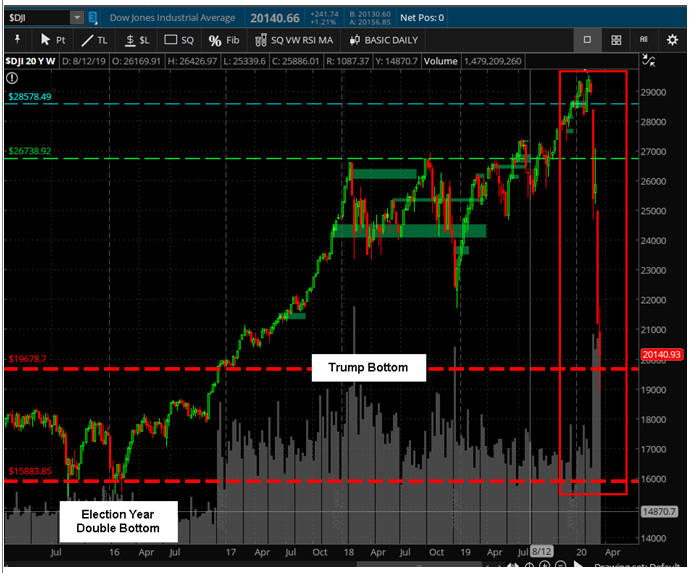Select the $19678.7 red price level label

[27, 359]
